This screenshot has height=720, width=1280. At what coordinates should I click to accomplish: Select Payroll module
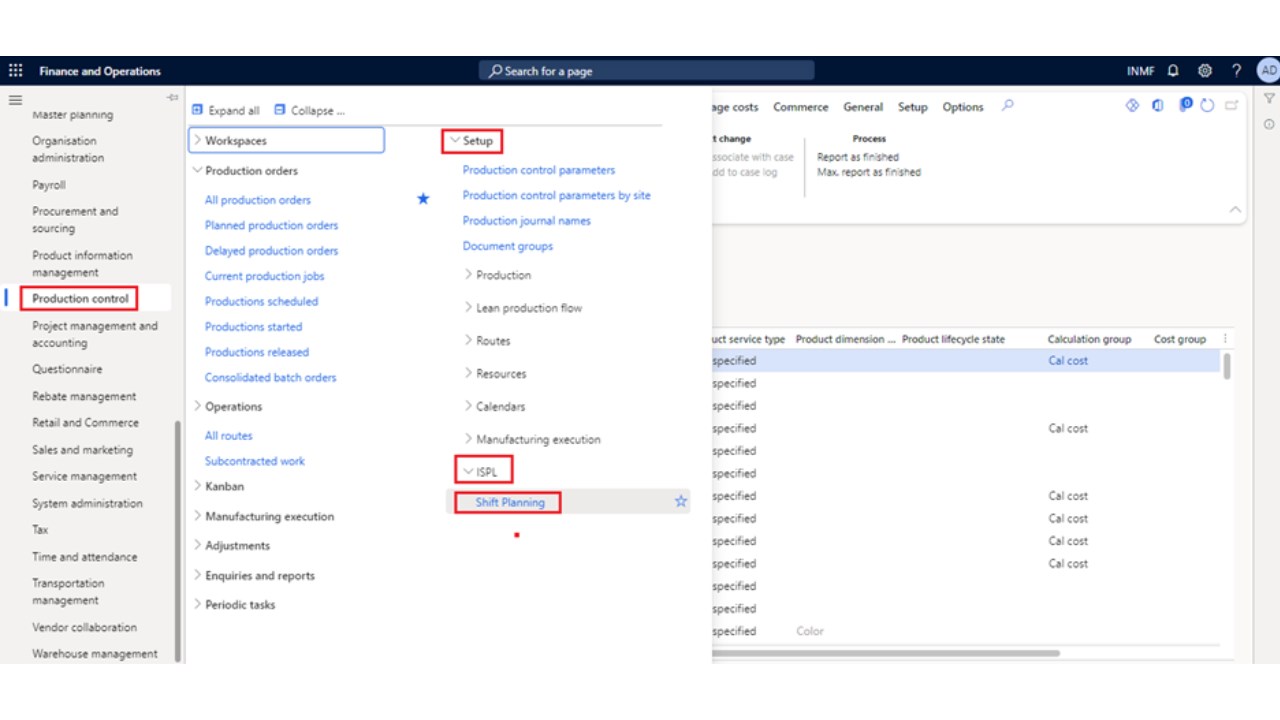48,185
